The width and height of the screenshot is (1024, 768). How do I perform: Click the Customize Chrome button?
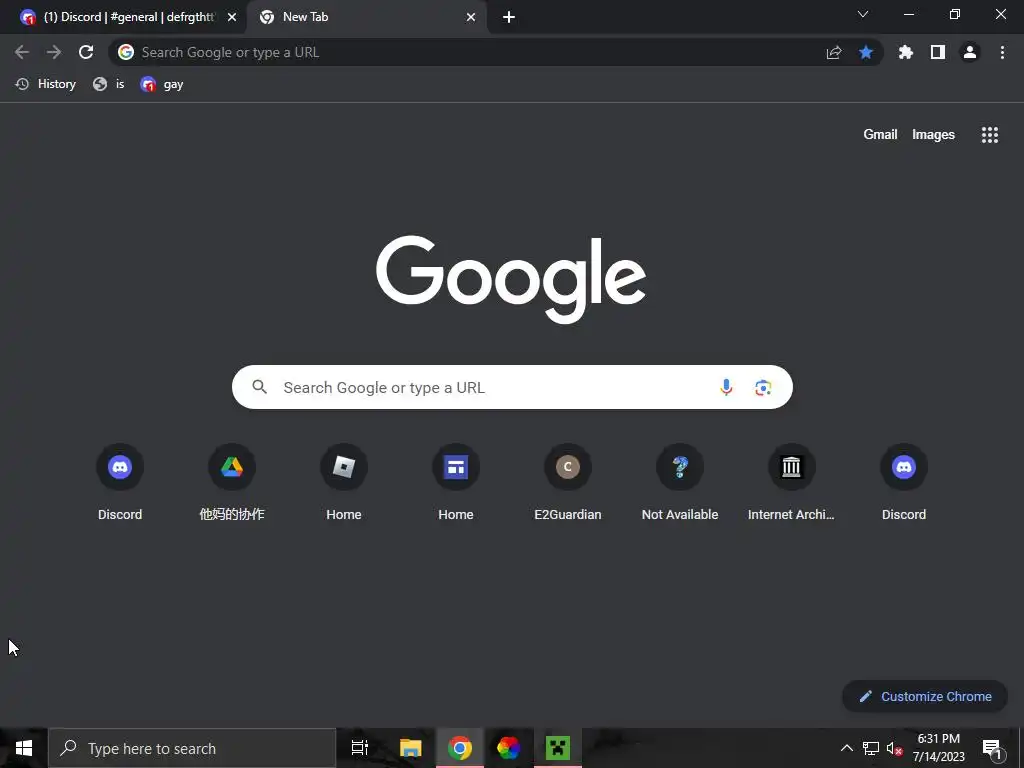click(x=925, y=696)
